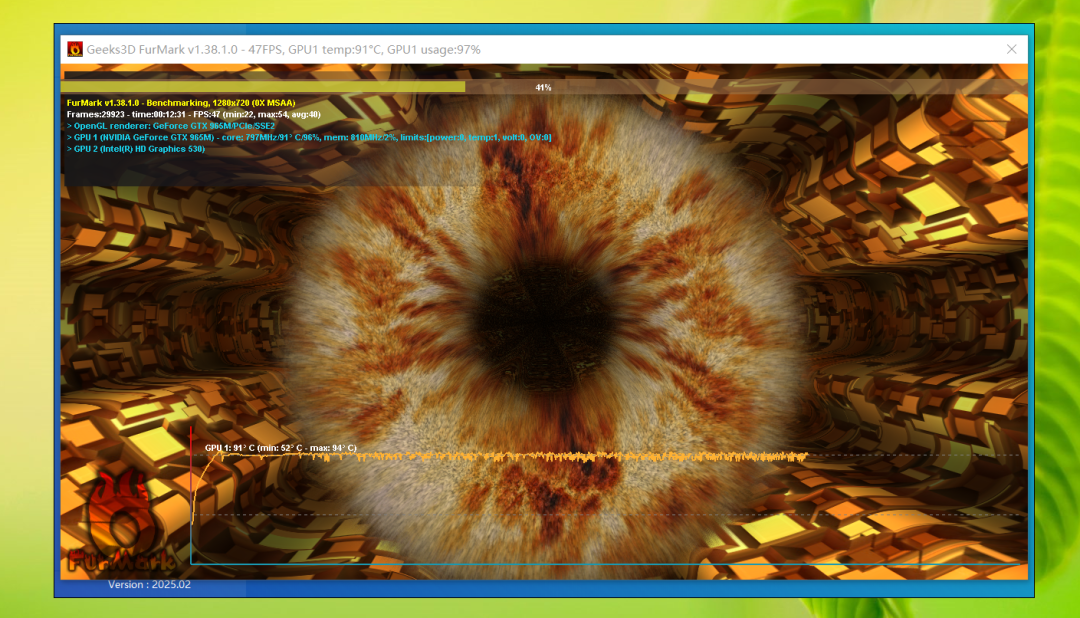Image resolution: width=1080 pixels, height=618 pixels.
Task: Click the 'OpenGL renderer: GeForce GTX 965M' line
Action: pyautogui.click(x=171, y=126)
